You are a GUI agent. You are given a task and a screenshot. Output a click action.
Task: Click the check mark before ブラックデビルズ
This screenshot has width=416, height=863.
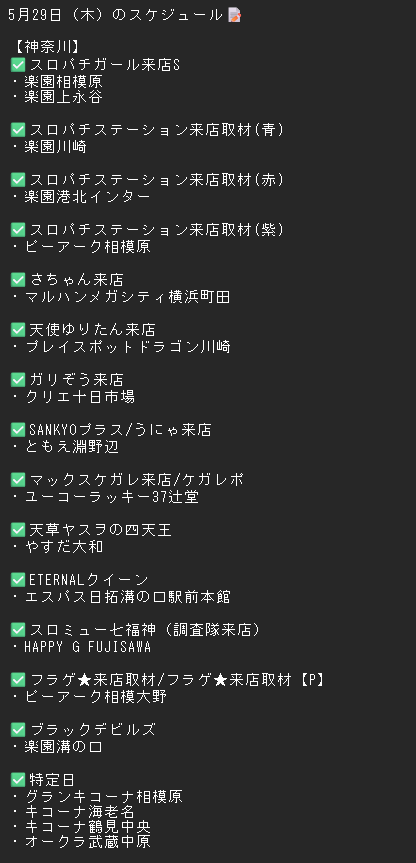click(18, 730)
